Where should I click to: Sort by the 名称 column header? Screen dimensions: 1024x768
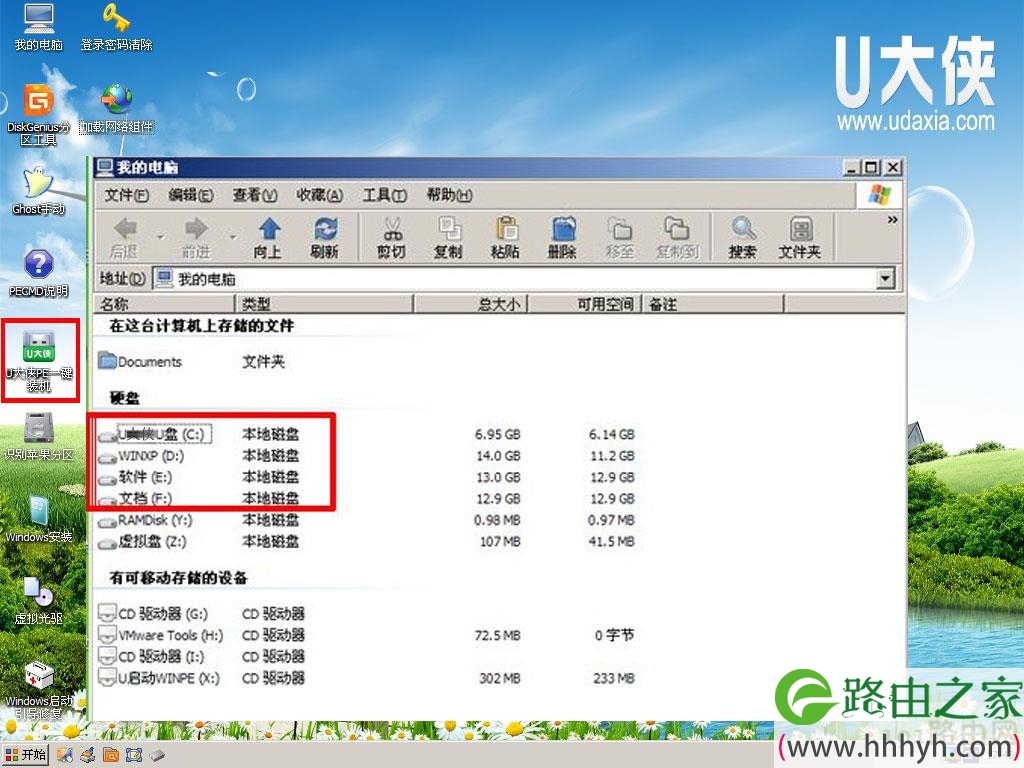coord(165,304)
